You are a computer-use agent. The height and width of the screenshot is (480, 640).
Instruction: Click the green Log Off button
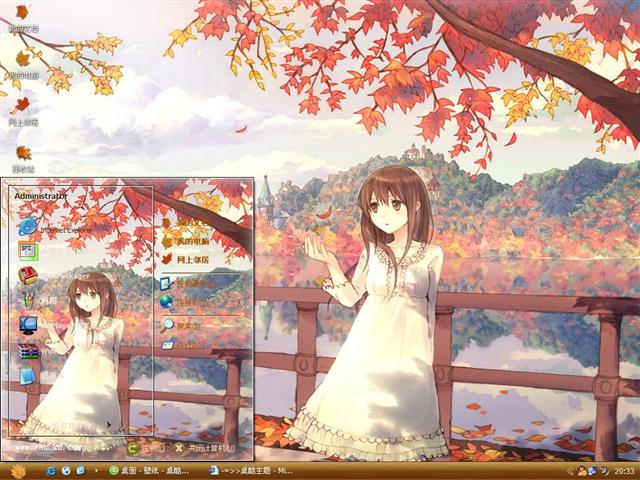(146, 448)
